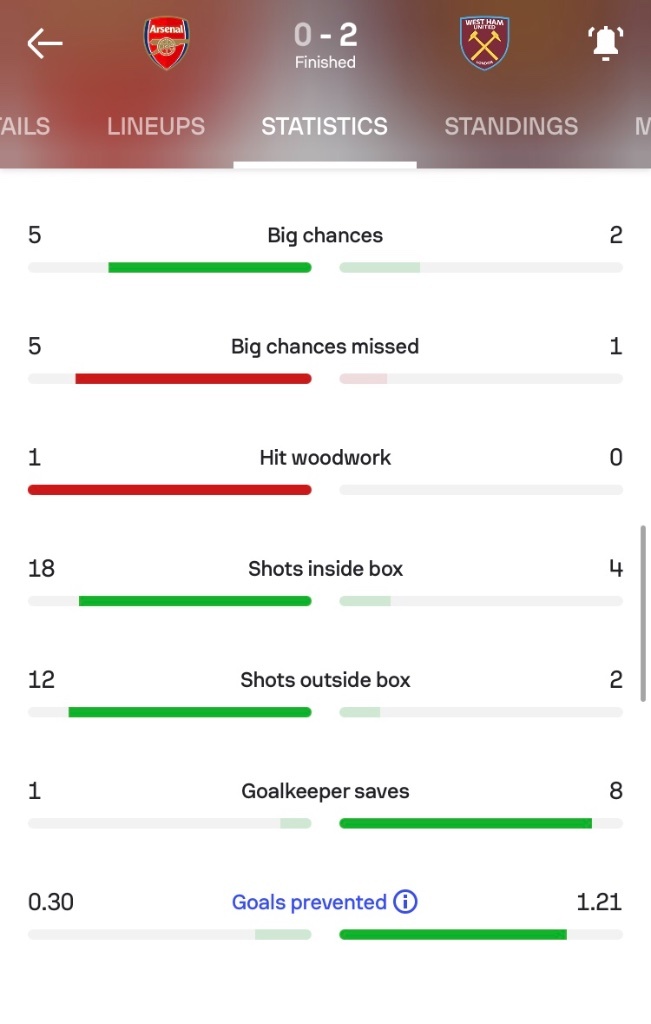Open the Arsenal club crest
This screenshot has height=1024, width=651.
(x=167, y=43)
